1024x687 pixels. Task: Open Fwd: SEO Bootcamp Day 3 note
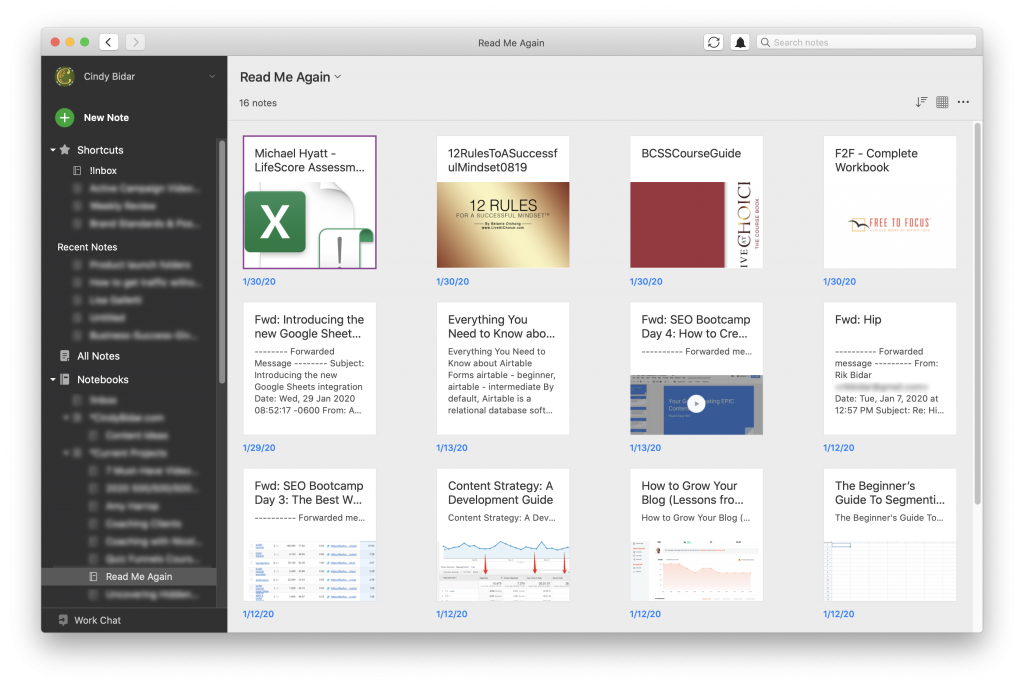[x=310, y=535]
